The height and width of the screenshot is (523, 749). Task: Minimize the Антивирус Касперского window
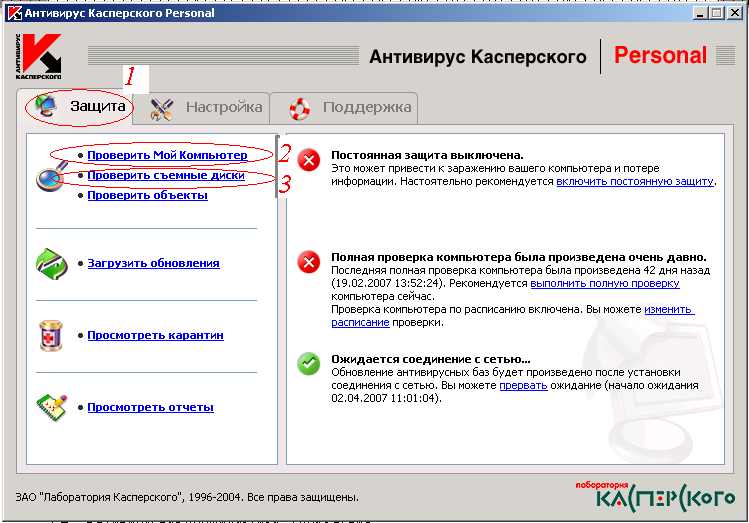coord(700,13)
